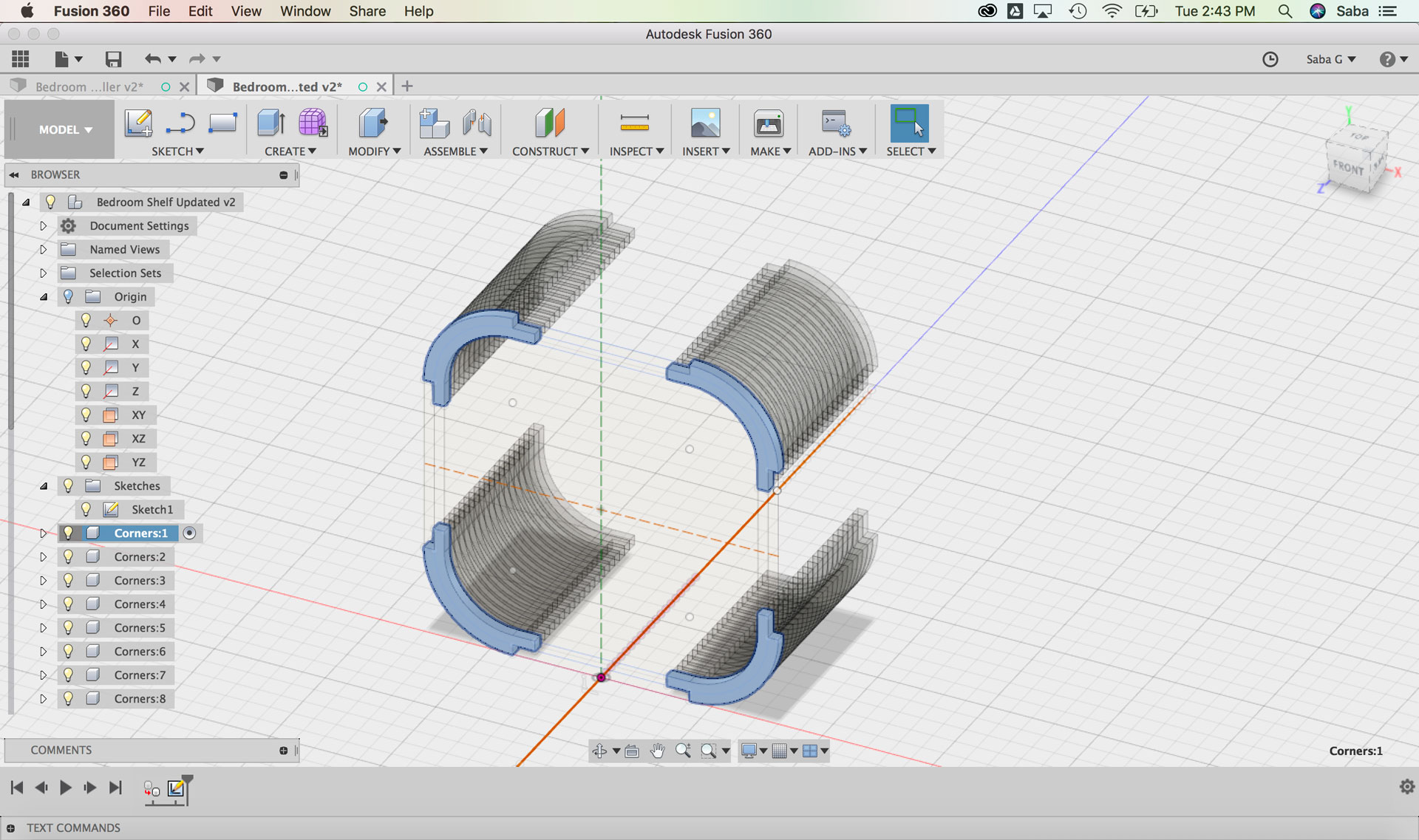The width and height of the screenshot is (1419, 840).
Task: Open the MODEL workspace dropdown
Action: 65,129
